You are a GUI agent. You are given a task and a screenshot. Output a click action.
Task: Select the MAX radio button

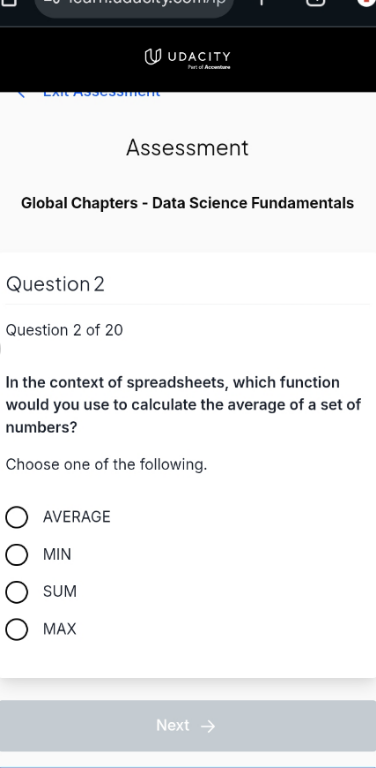17,629
